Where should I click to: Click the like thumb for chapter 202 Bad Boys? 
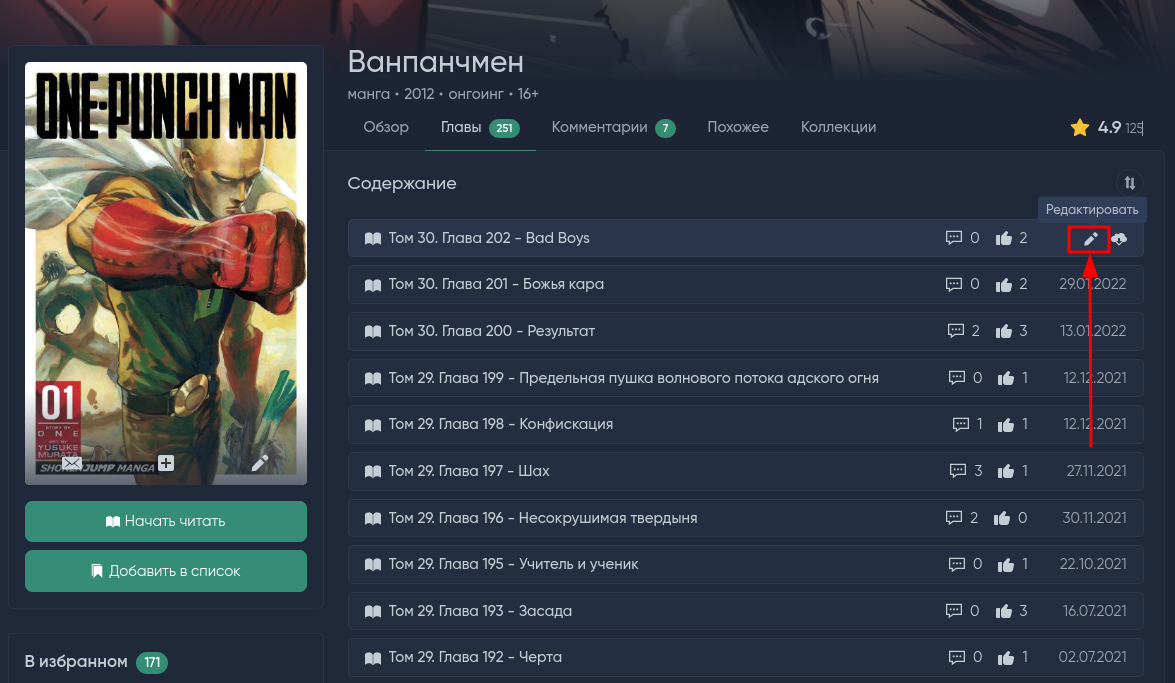pyautogui.click(x=1003, y=238)
